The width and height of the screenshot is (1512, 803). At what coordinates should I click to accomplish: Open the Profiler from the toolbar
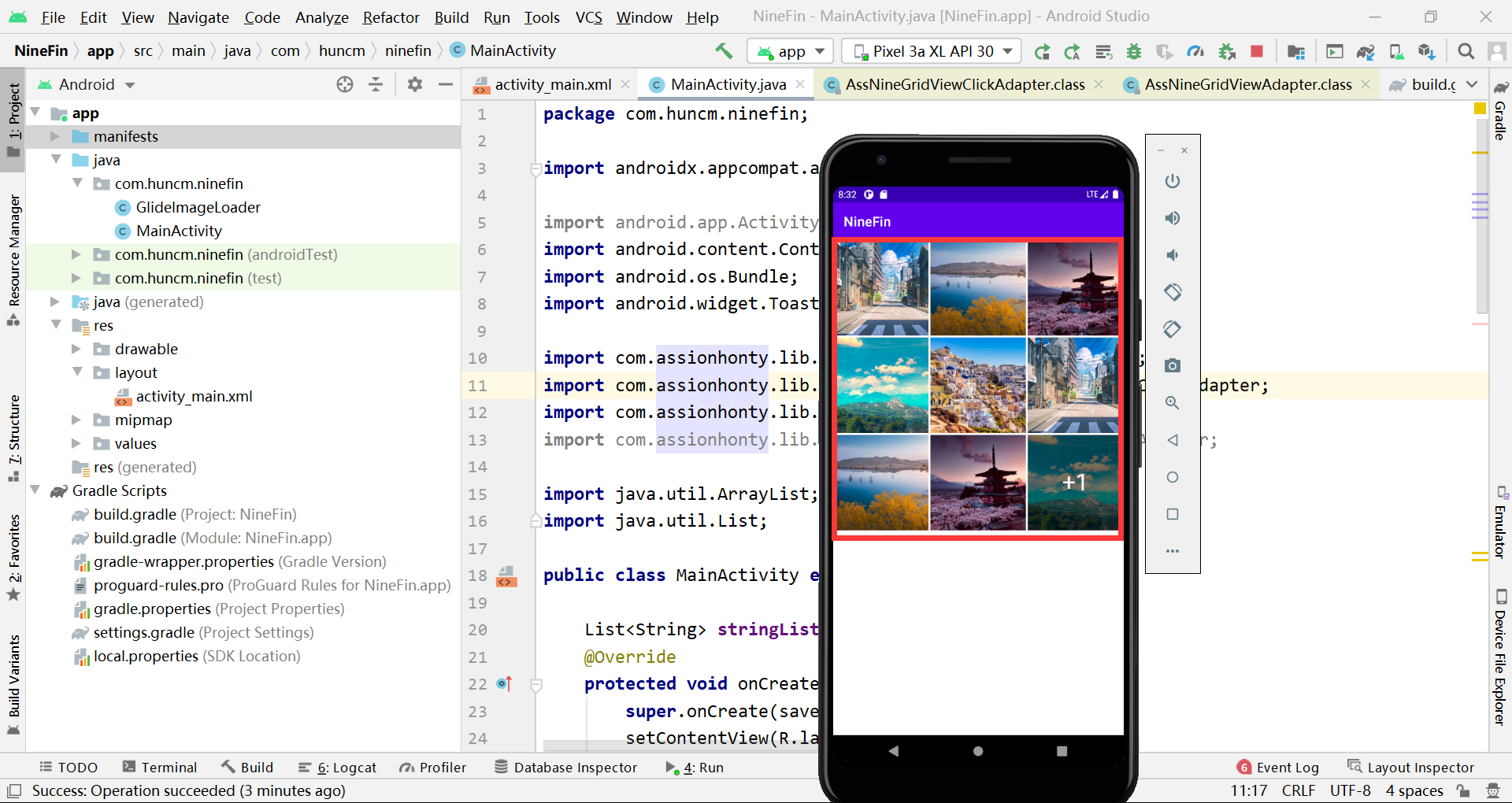click(x=1195, y=51)
